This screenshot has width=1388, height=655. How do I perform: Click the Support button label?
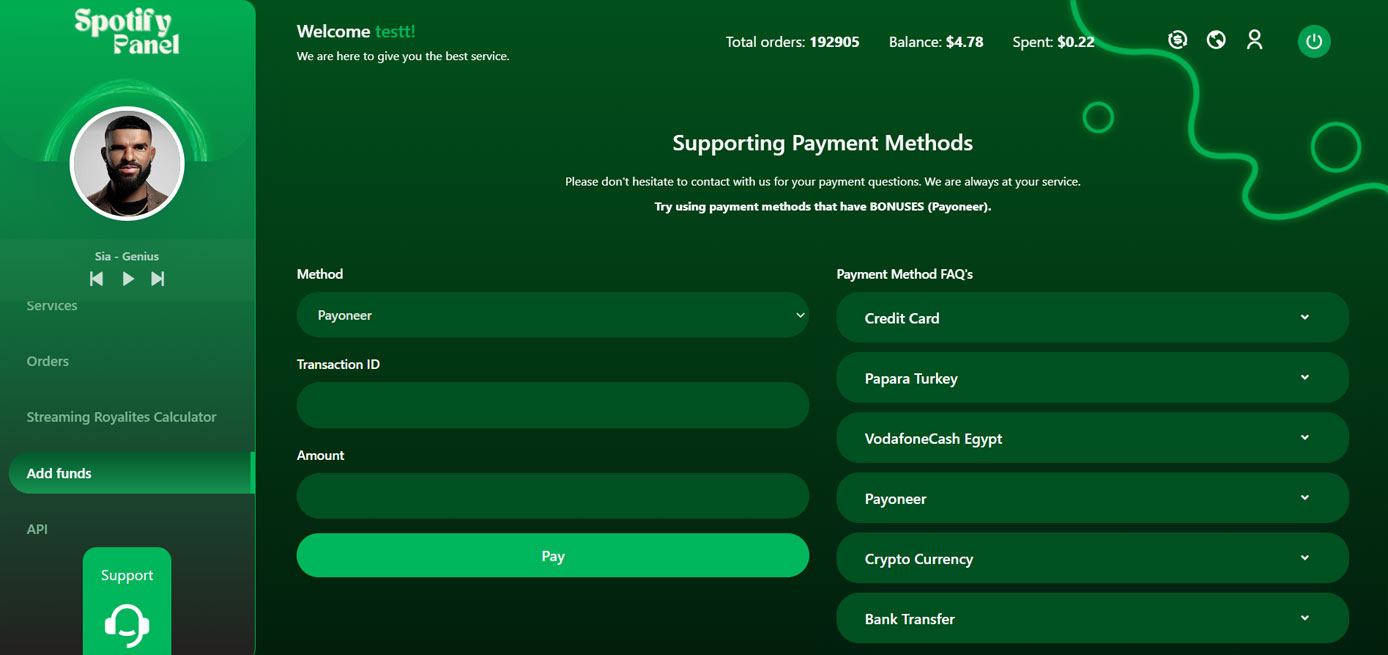[x=127, y=575]
